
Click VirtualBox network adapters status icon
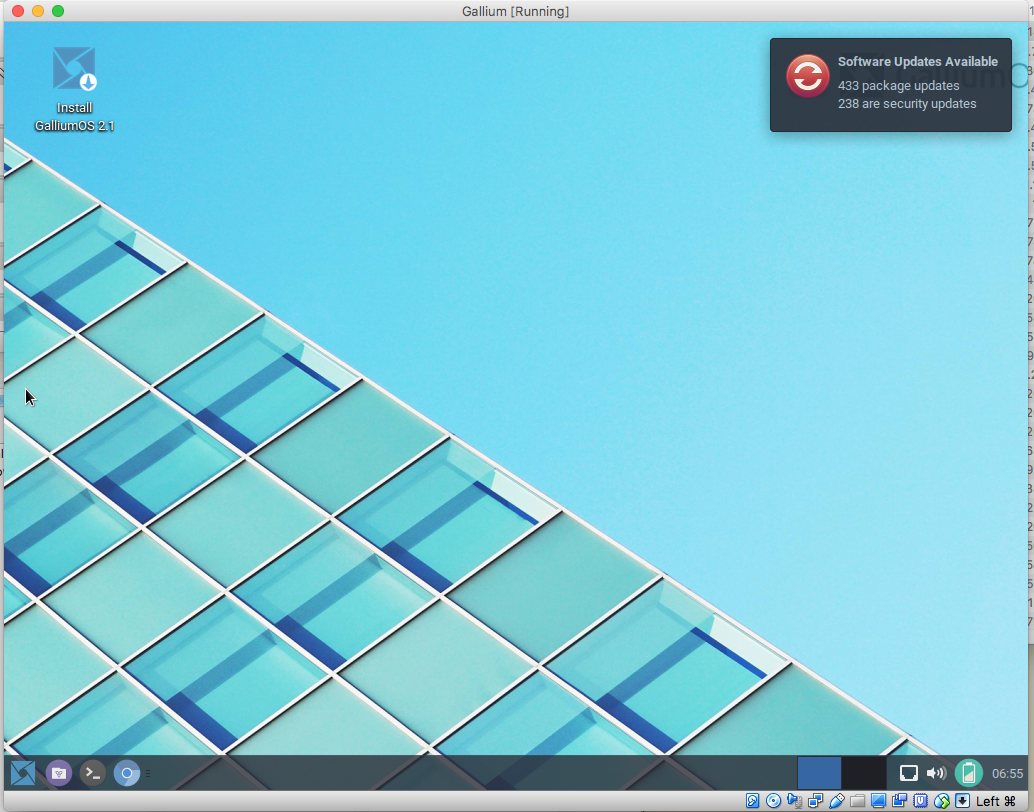coord(816,801)
